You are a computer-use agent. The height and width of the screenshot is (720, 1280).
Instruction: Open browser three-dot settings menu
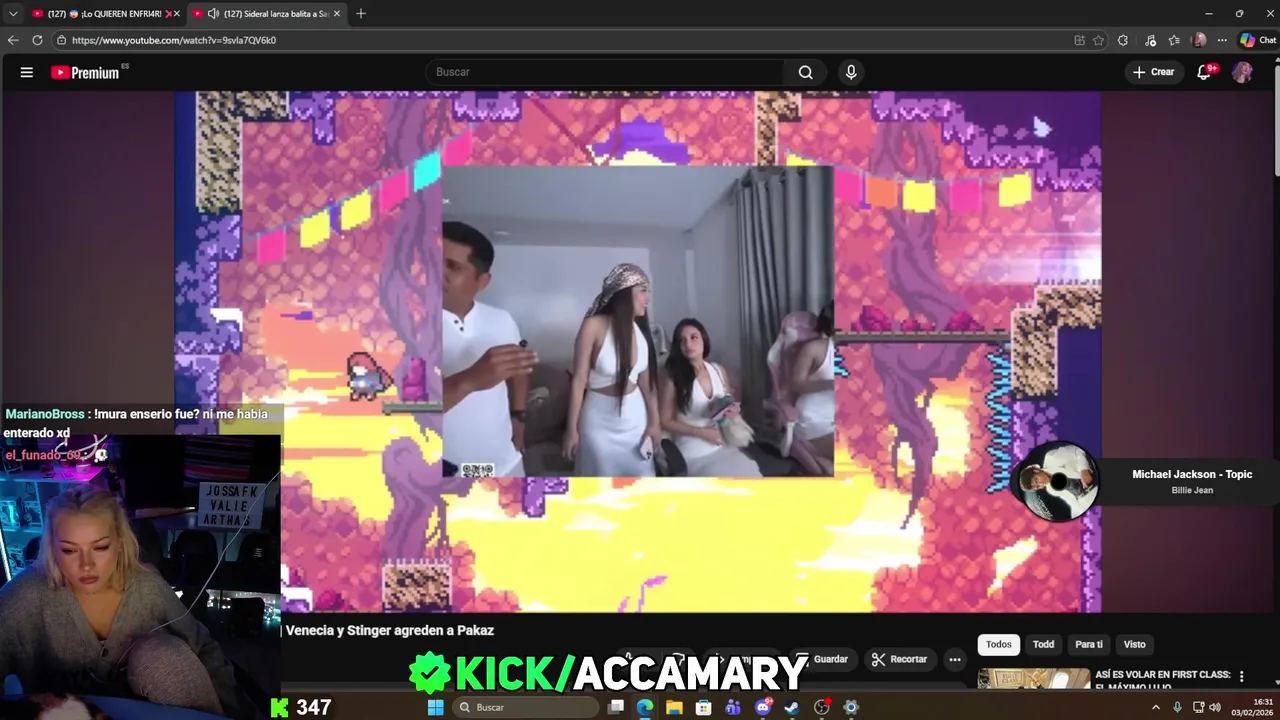coord(1222,40)
